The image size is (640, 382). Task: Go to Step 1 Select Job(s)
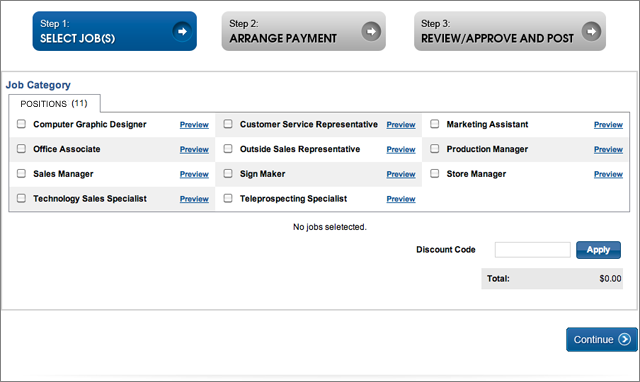115,31
